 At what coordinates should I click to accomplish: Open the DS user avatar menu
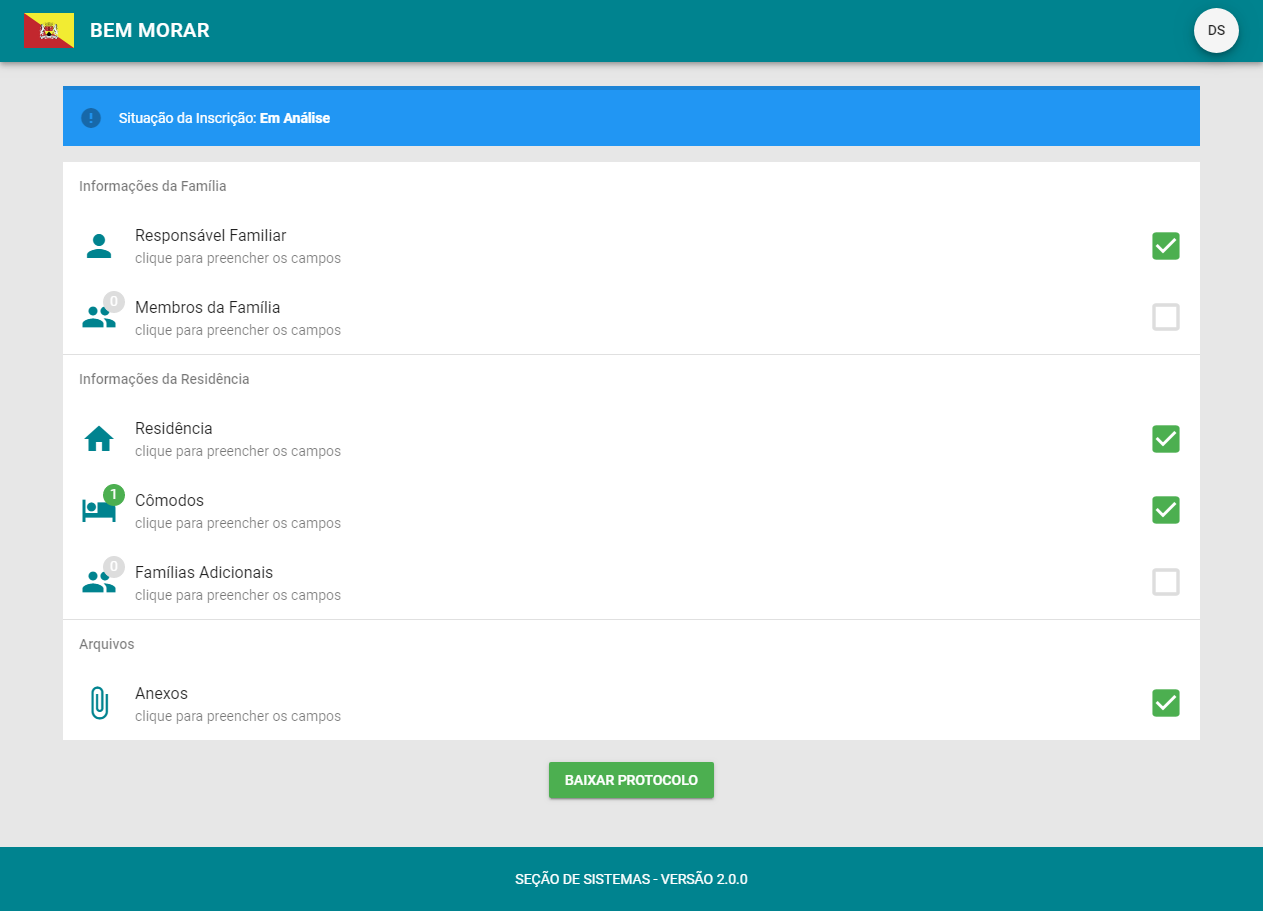pyautogui.click(x=1216, y=31)
